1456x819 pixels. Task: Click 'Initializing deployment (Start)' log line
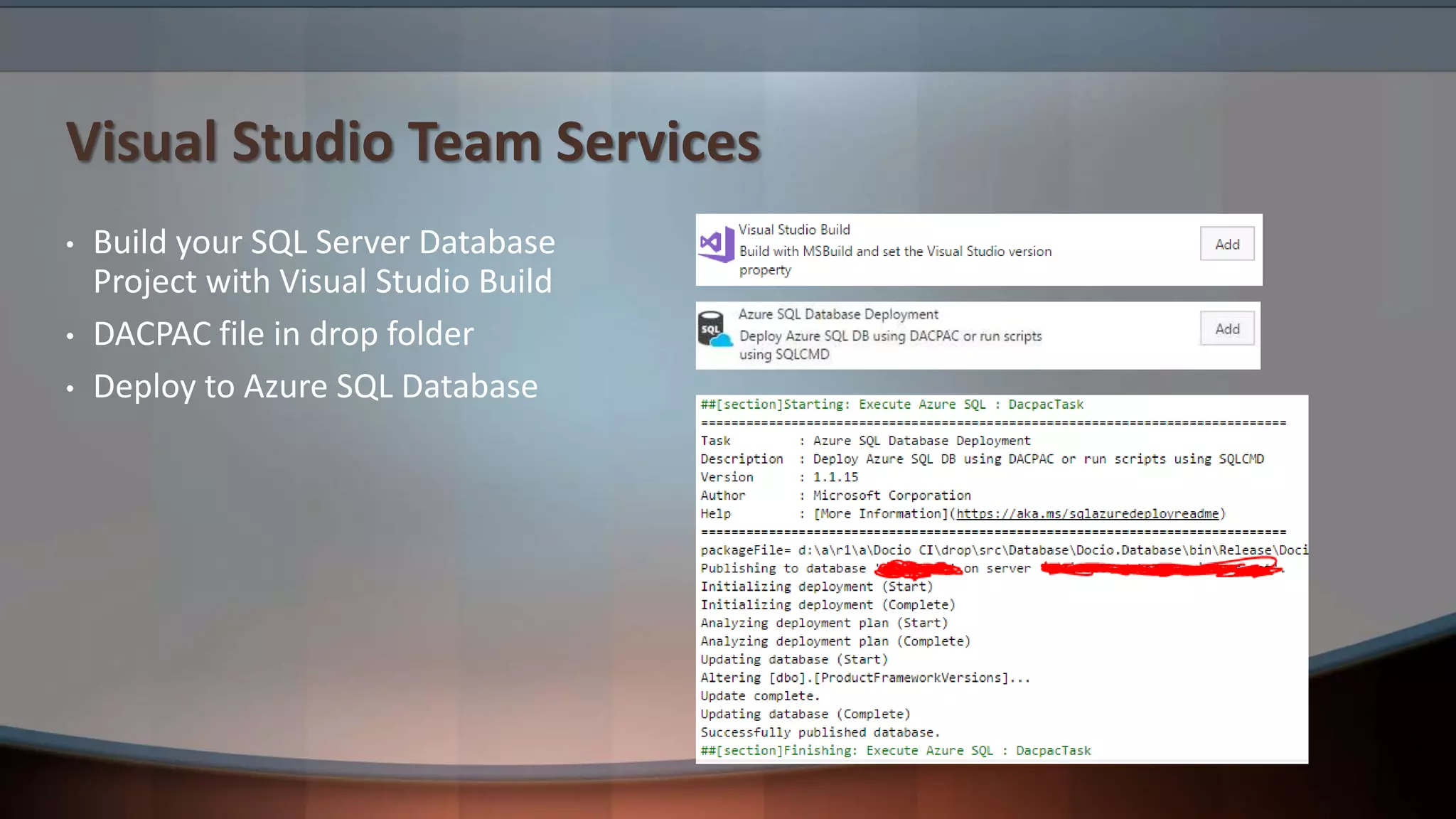(817, 587)
